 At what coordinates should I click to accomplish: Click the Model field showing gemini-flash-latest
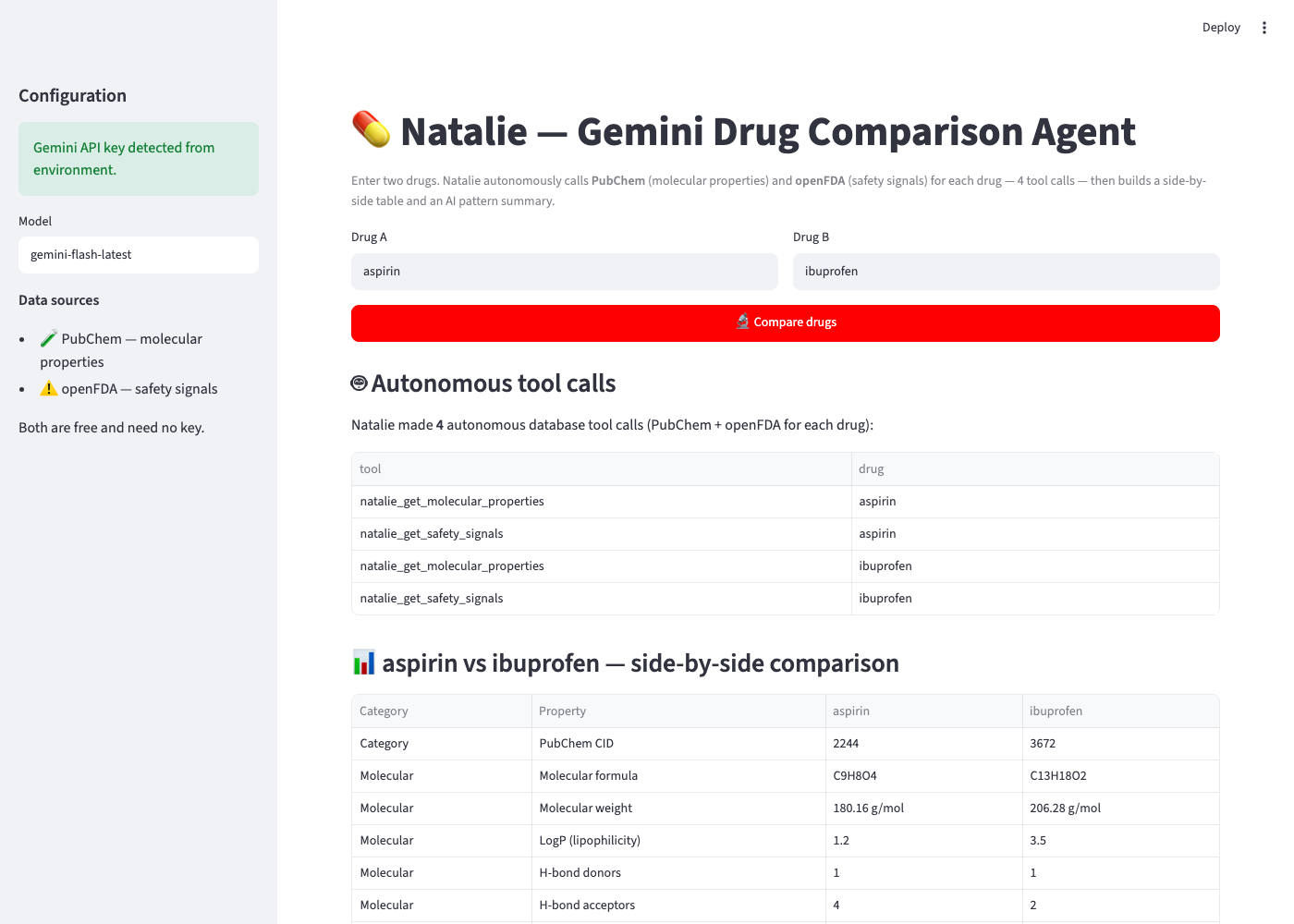(x=139, y=255)
